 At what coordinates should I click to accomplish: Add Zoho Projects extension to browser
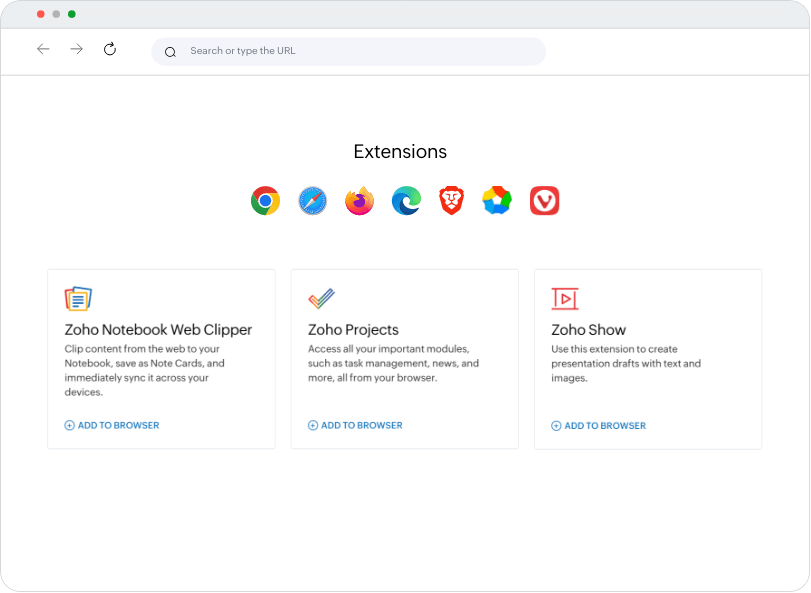355,425
